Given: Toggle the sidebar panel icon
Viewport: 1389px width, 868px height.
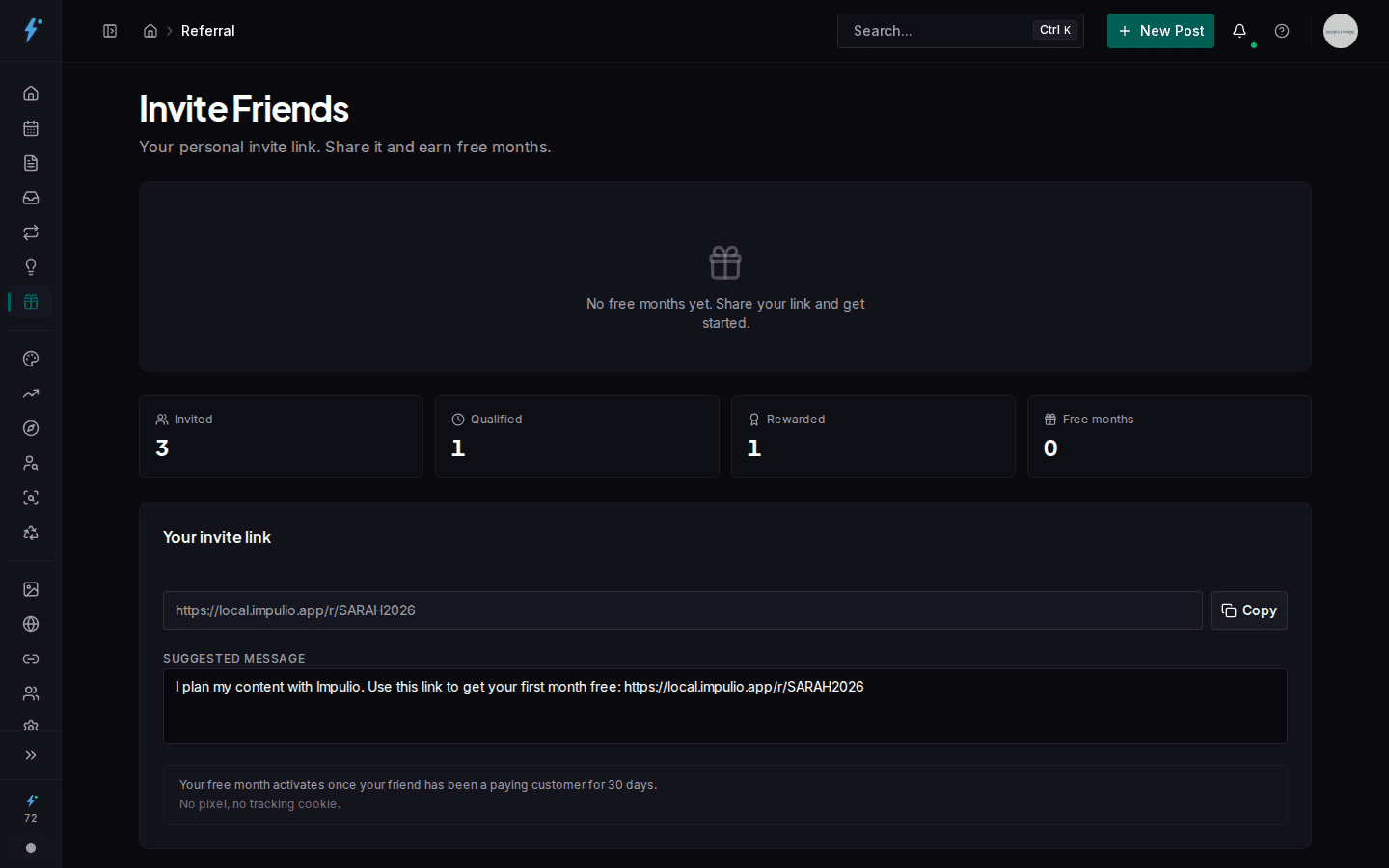Looking at the screenshot, I should point(110,31).
